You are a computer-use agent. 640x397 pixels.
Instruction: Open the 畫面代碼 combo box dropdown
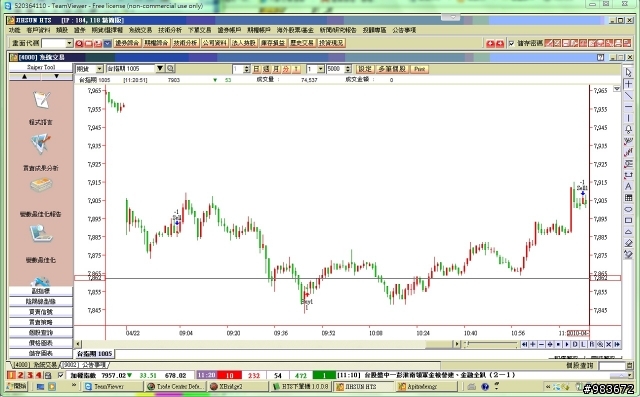pos(69,43)
